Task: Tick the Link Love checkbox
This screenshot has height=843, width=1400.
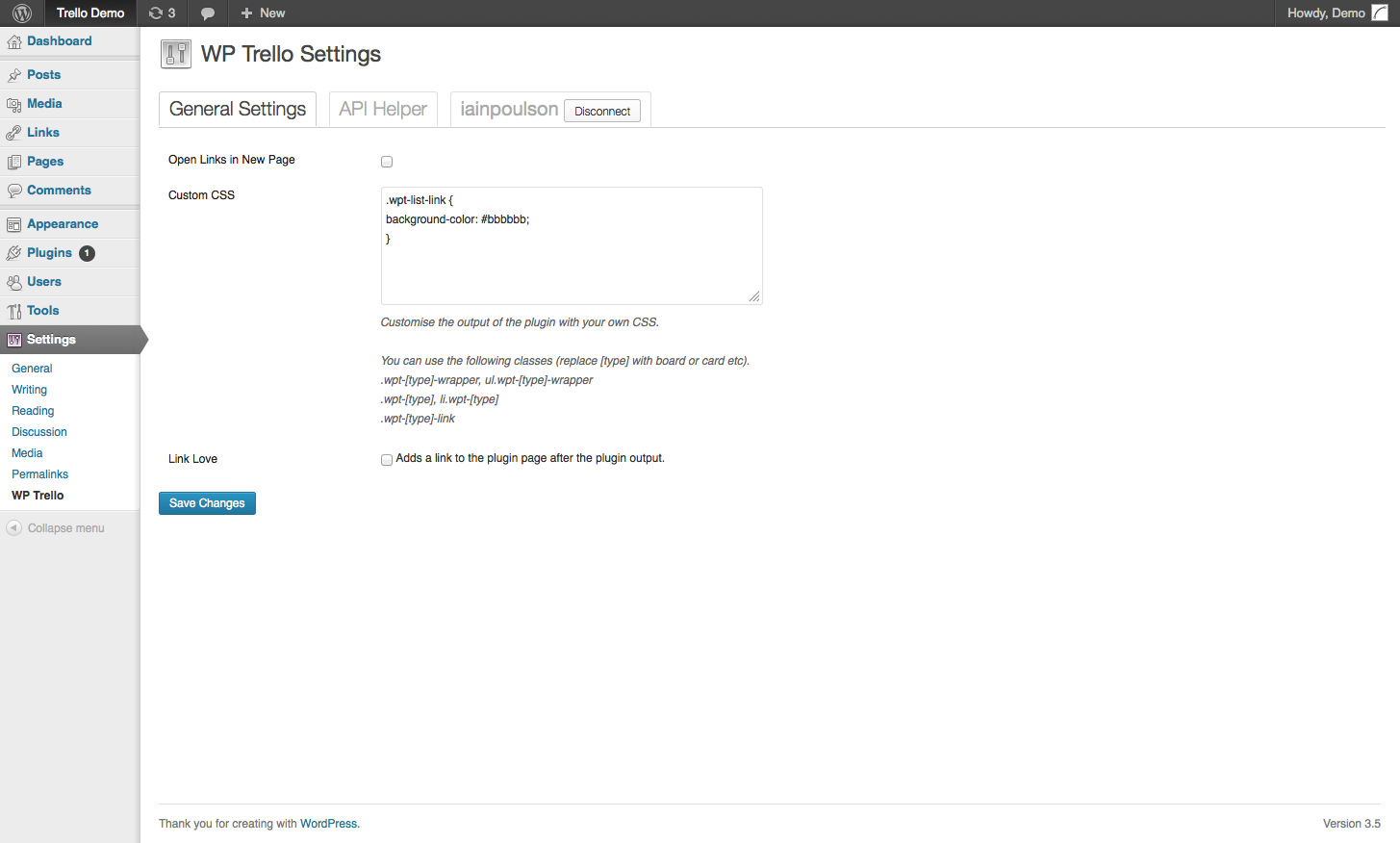Action: point(387,460)
